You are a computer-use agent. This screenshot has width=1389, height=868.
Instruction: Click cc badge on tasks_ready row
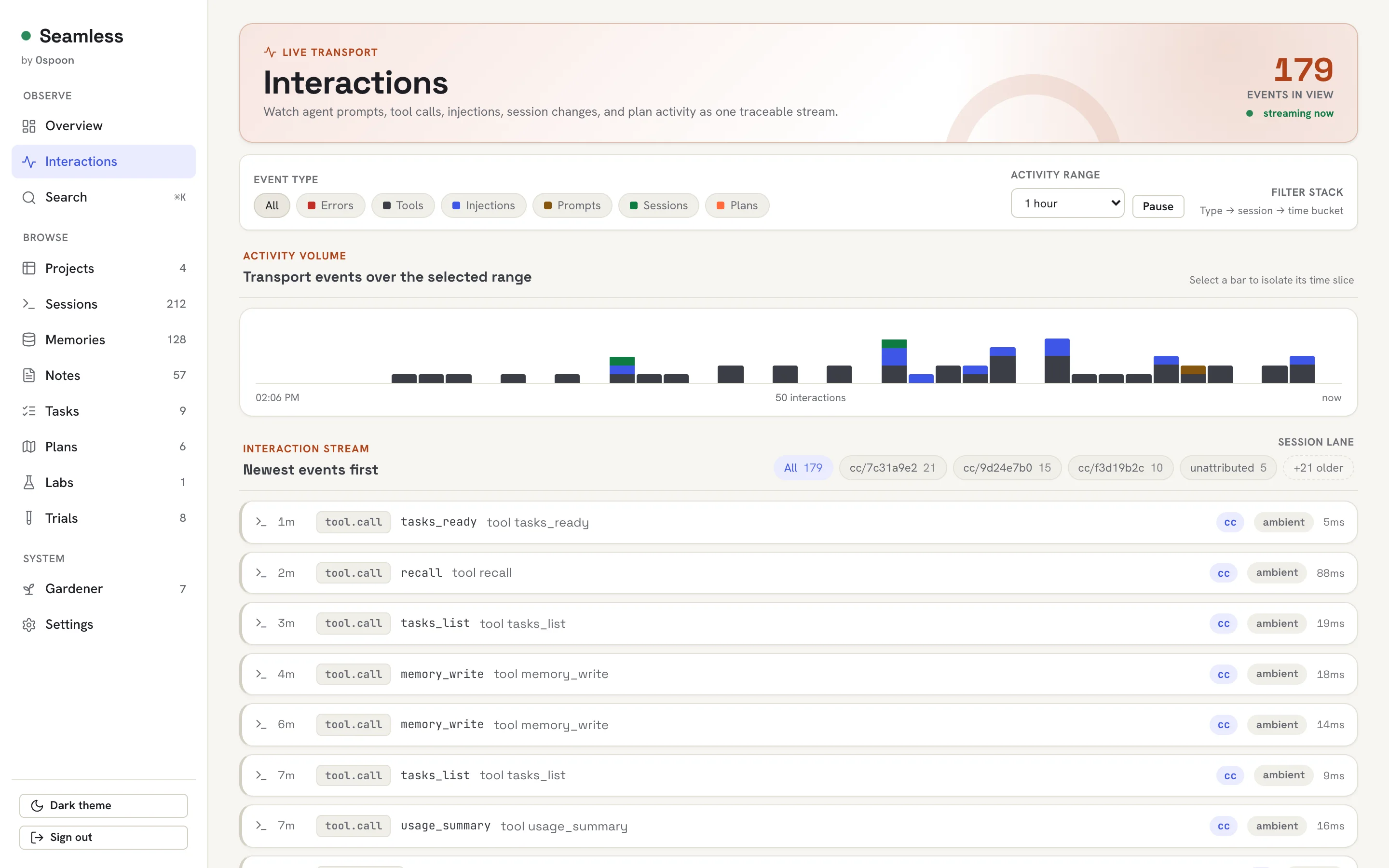pyautogui.click(x=1230, y=522)
